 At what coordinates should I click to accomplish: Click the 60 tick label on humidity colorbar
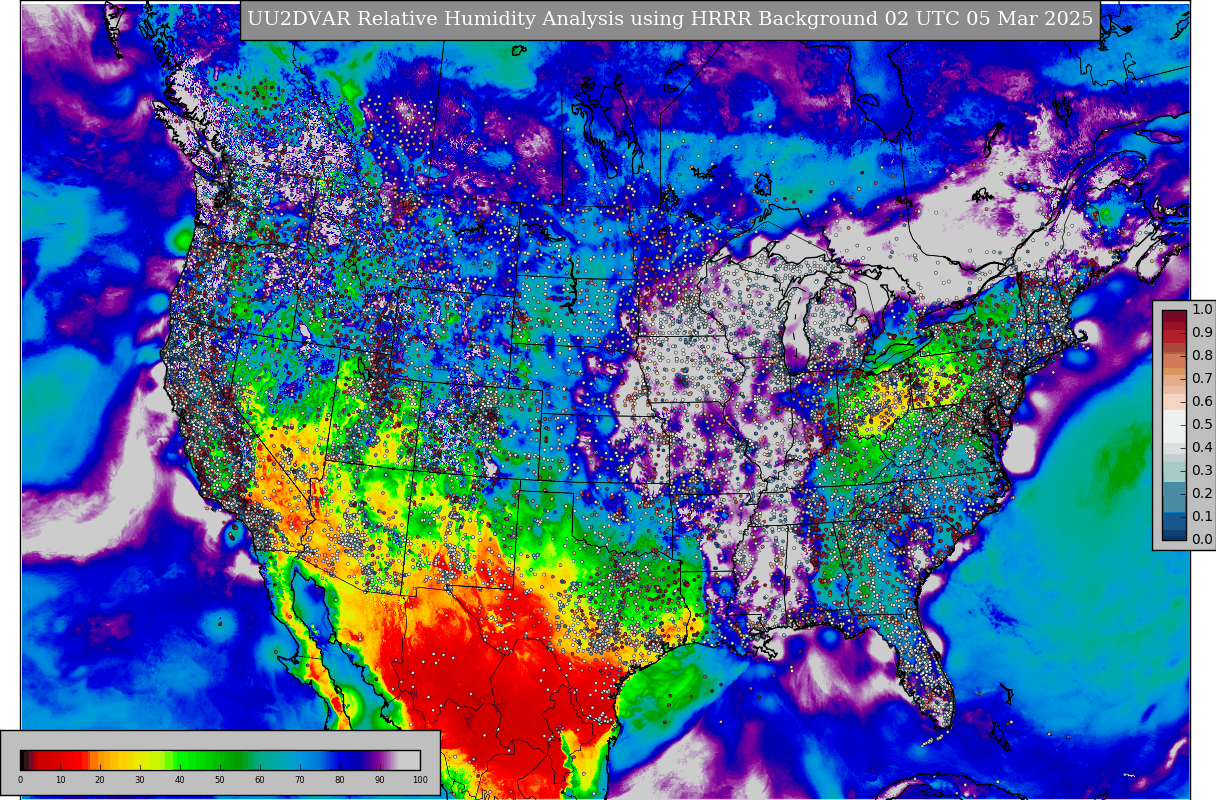tap(260, 780)
